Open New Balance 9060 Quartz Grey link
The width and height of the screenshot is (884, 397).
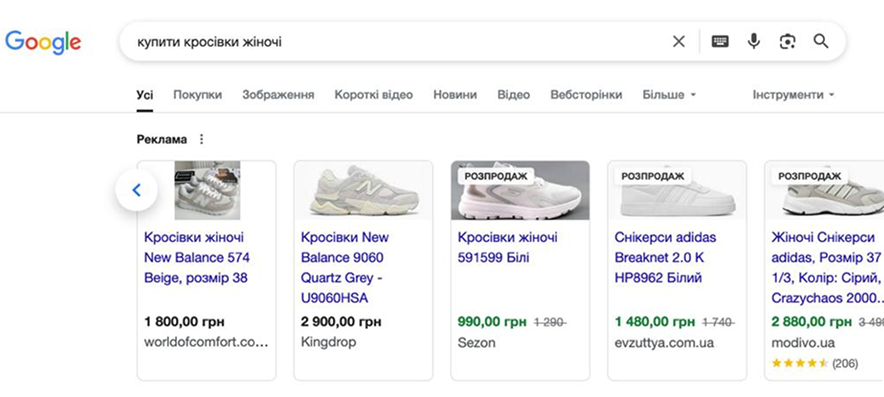tap(344, 268)
